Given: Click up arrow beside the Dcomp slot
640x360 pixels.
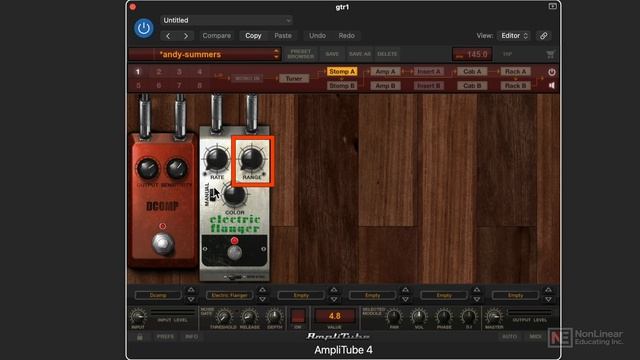Looking at the screenshot, I should (x=191, y=290).
